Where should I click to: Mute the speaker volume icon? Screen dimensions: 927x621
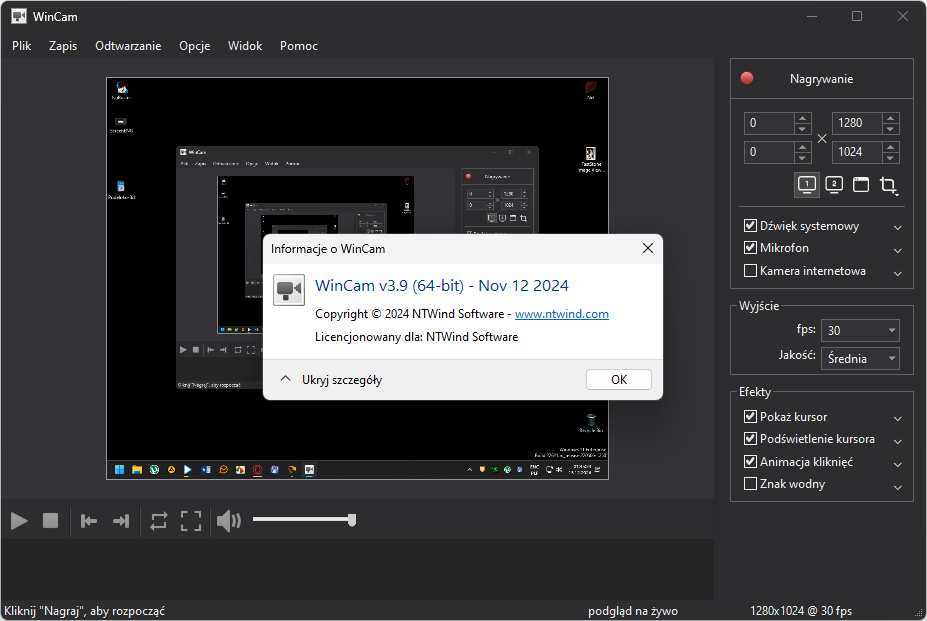(229, 521)
